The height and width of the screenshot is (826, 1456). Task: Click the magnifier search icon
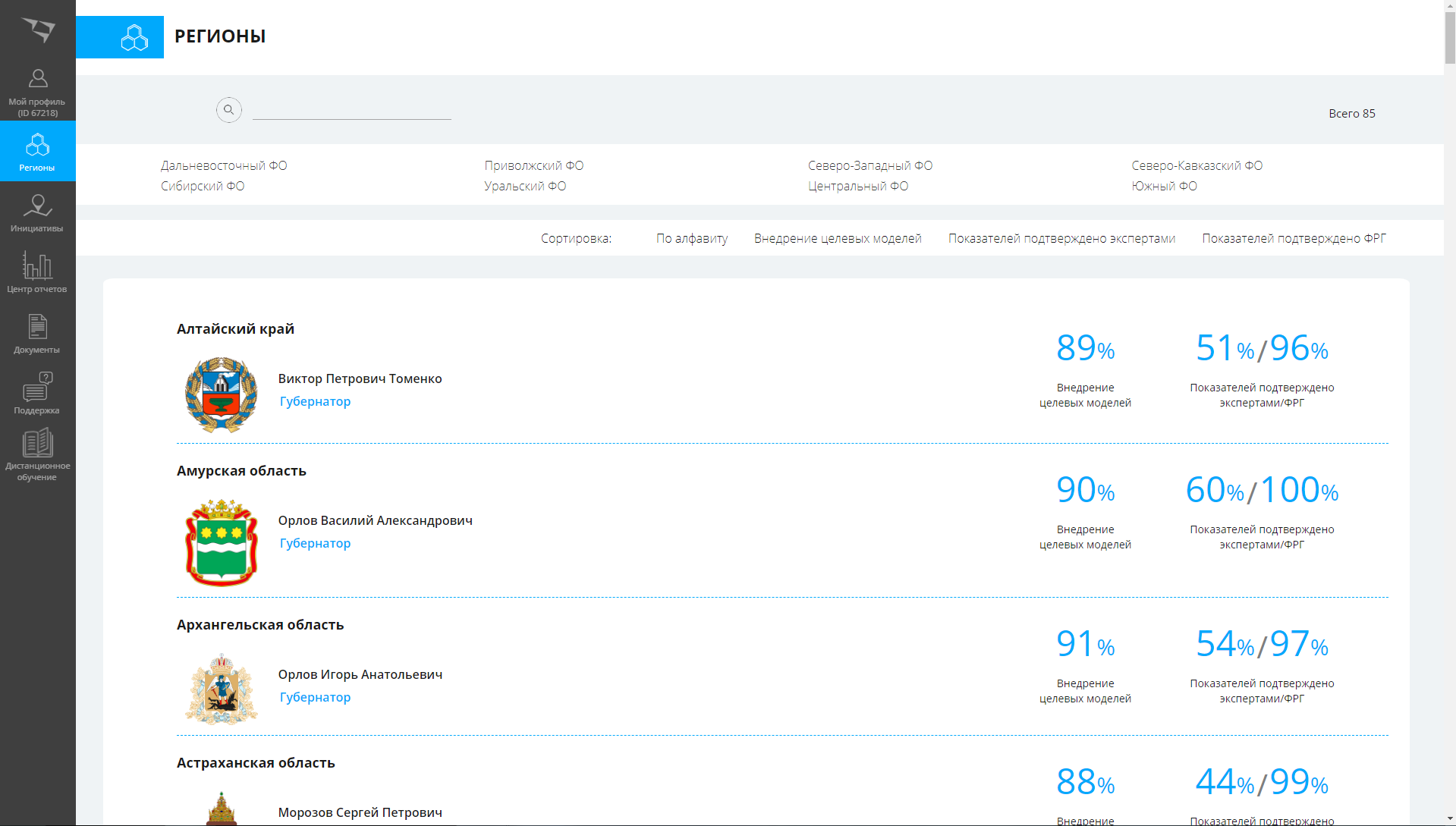coord(228,110)
